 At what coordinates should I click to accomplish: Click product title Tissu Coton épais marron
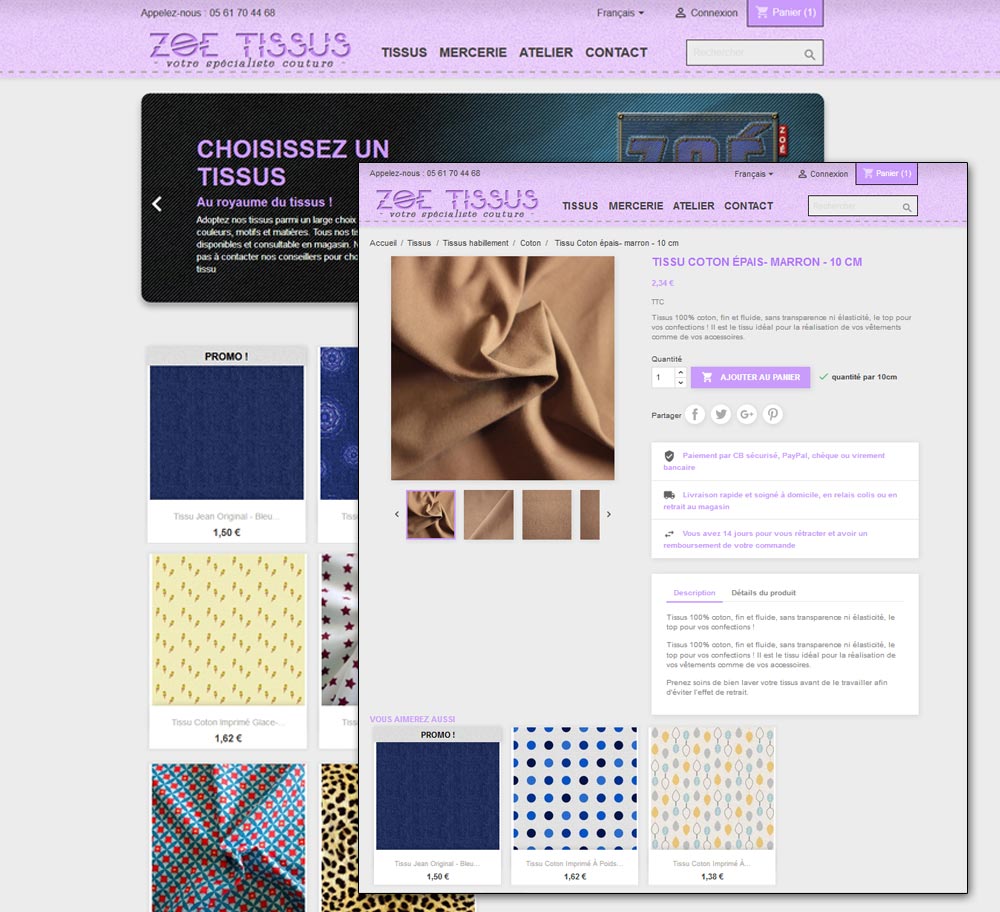tap(756, 262)
